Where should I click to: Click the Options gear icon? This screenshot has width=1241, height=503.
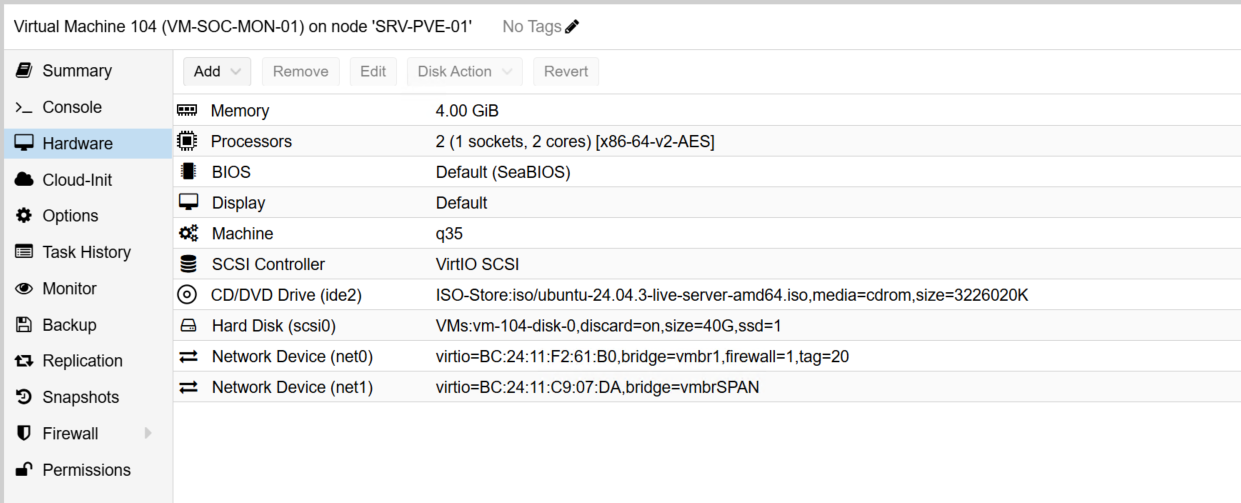tap(24, 216)
